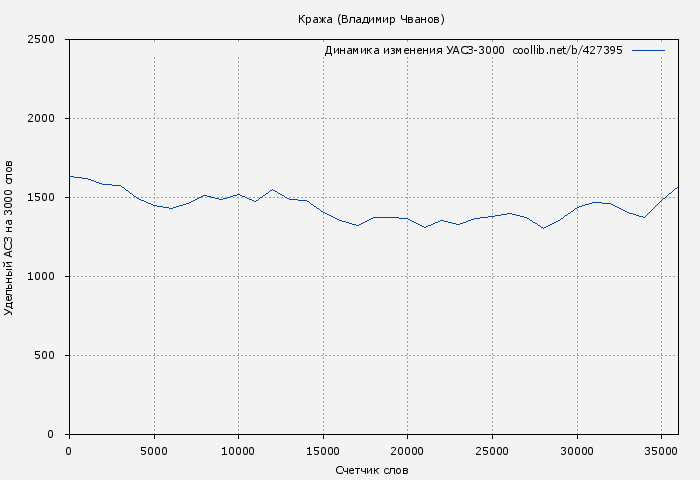Viewport: 700px width, 480px height.
Task: Click the horizontal axis label "Счетчик слов"
Action: tap(372, 470)
